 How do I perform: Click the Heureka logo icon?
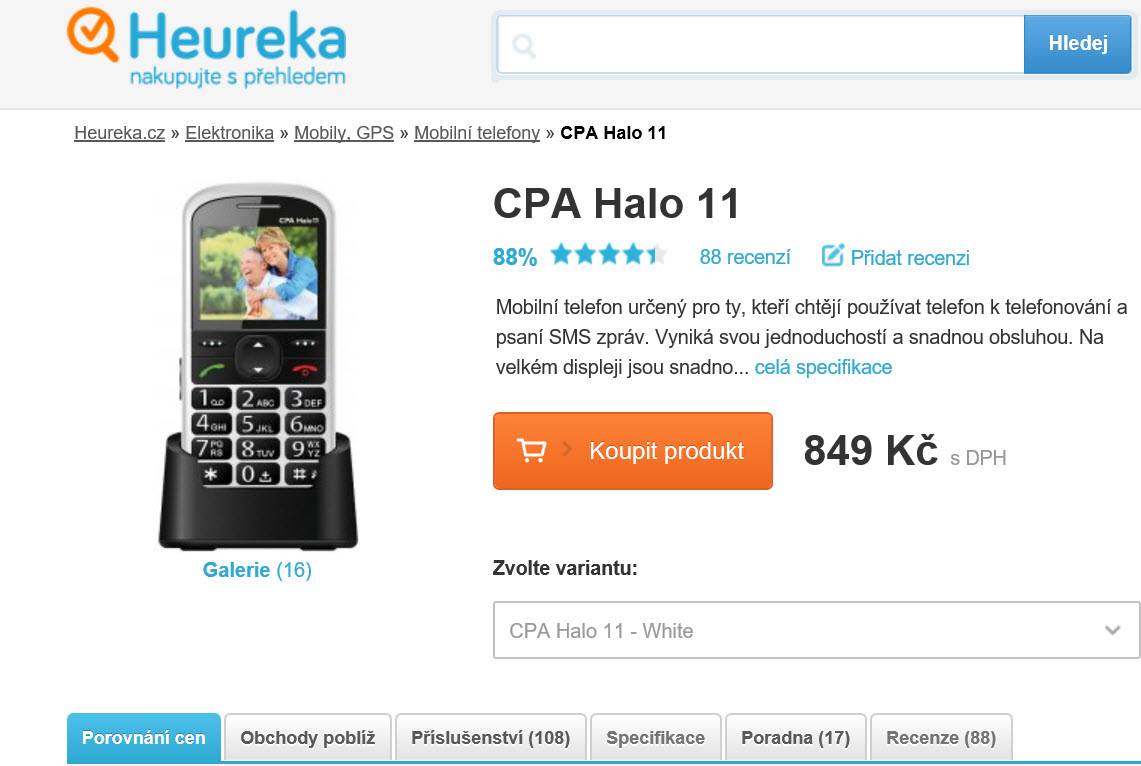(92, 34)
